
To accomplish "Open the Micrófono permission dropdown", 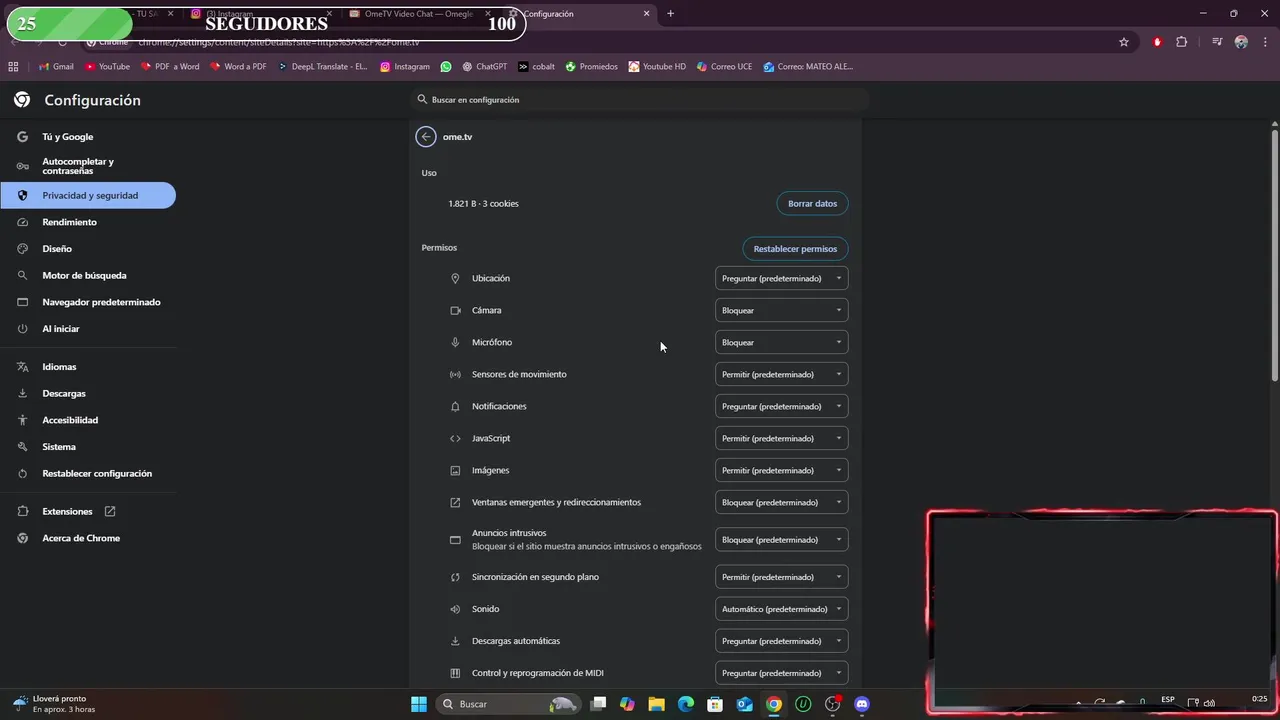I will 782,342.
